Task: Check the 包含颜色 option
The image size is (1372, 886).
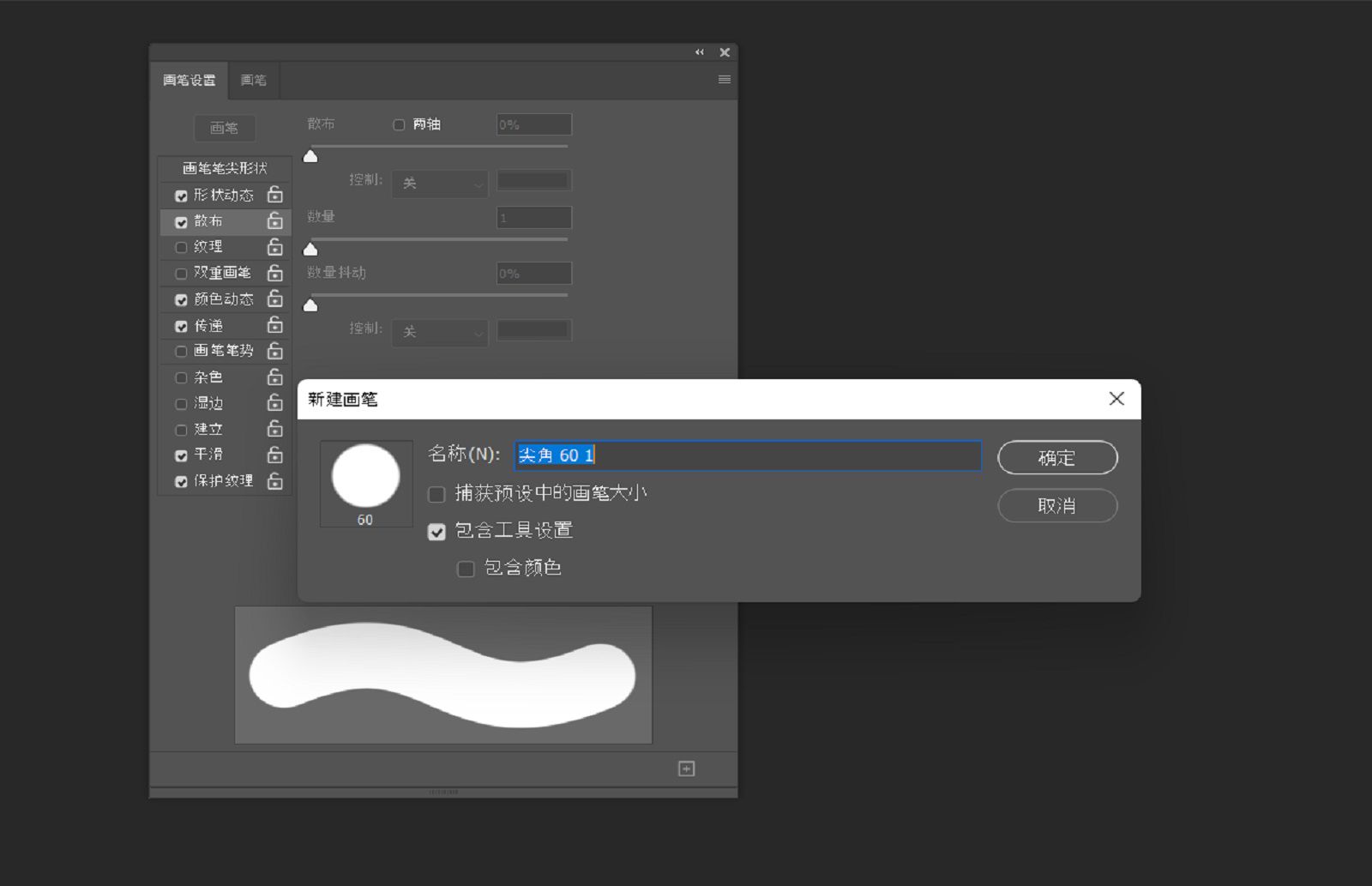Action: coord(466,569)
